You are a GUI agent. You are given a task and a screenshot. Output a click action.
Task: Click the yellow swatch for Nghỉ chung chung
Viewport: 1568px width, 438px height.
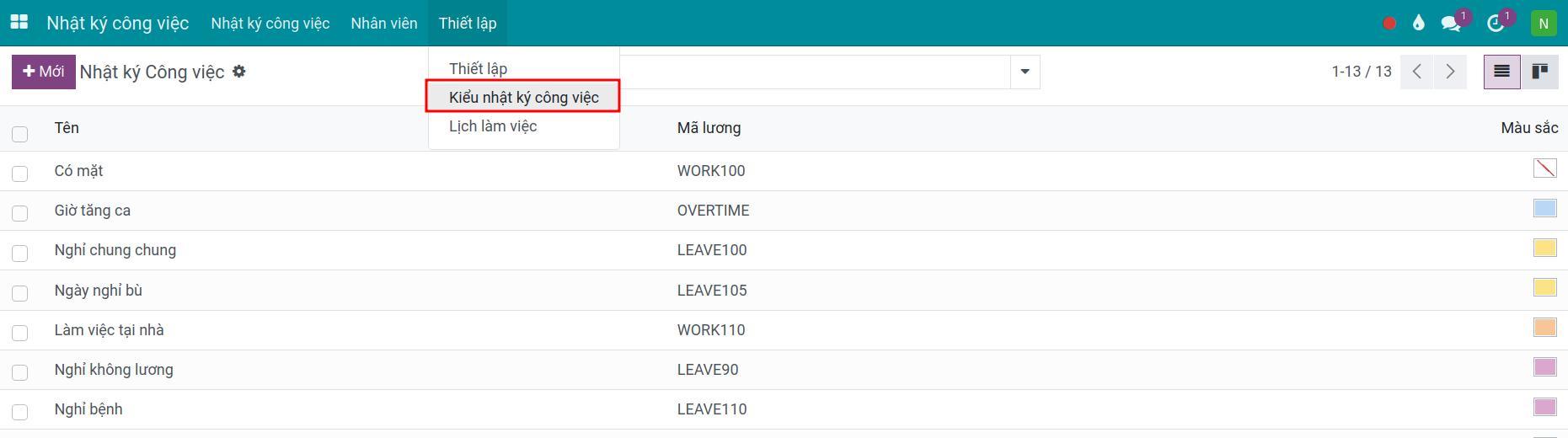(1545, 248)
